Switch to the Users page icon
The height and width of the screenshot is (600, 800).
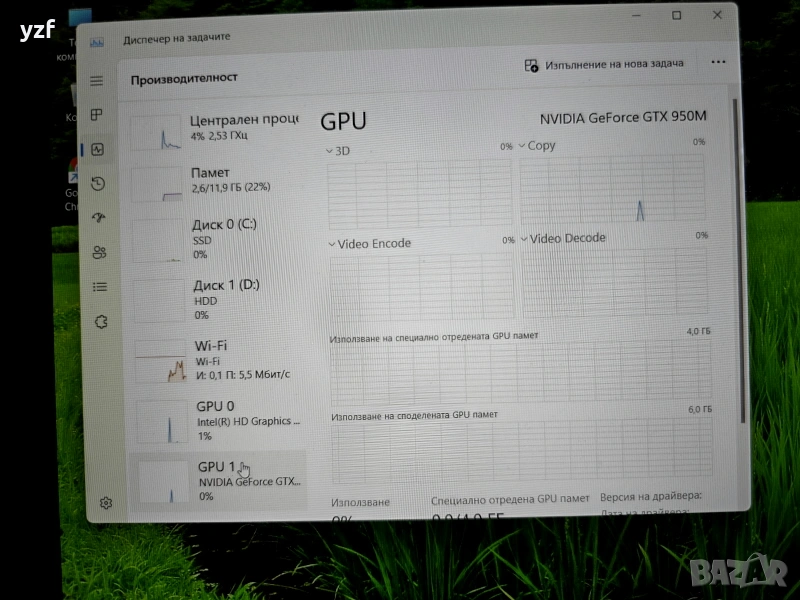98,252
